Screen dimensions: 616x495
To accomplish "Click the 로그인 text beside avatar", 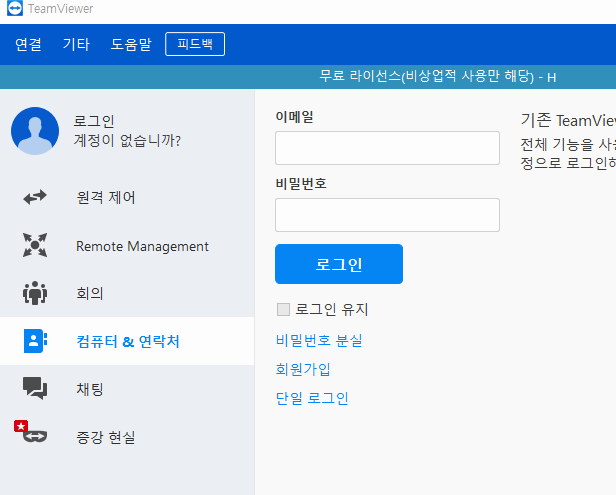I will (94, 121).
